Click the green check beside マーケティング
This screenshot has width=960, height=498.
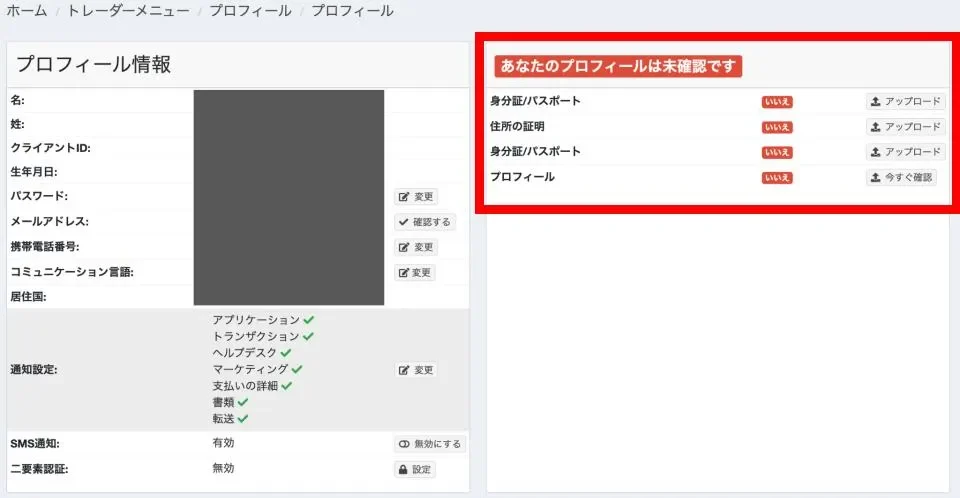(x=297, y=369)
